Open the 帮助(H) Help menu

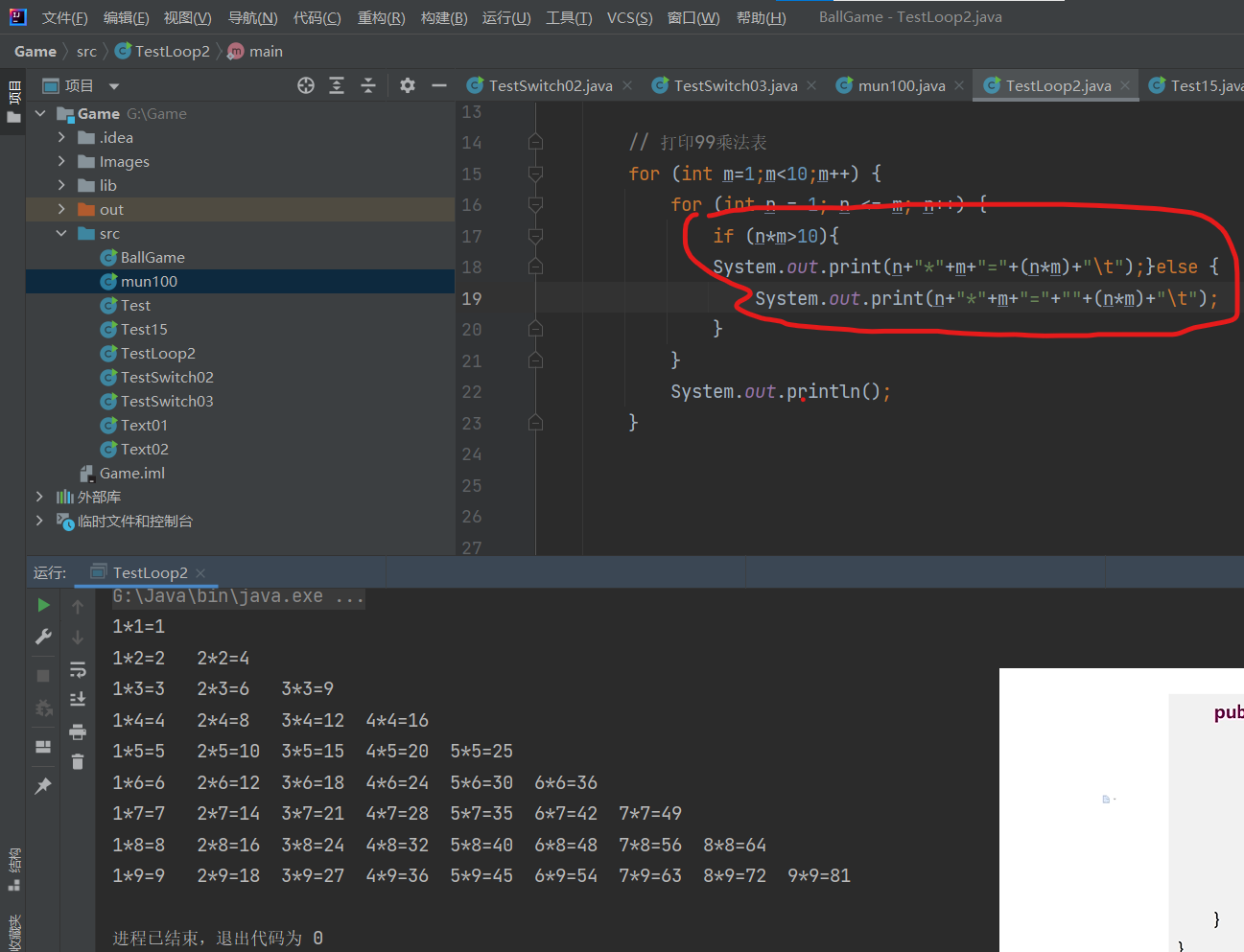pos(762,17)
